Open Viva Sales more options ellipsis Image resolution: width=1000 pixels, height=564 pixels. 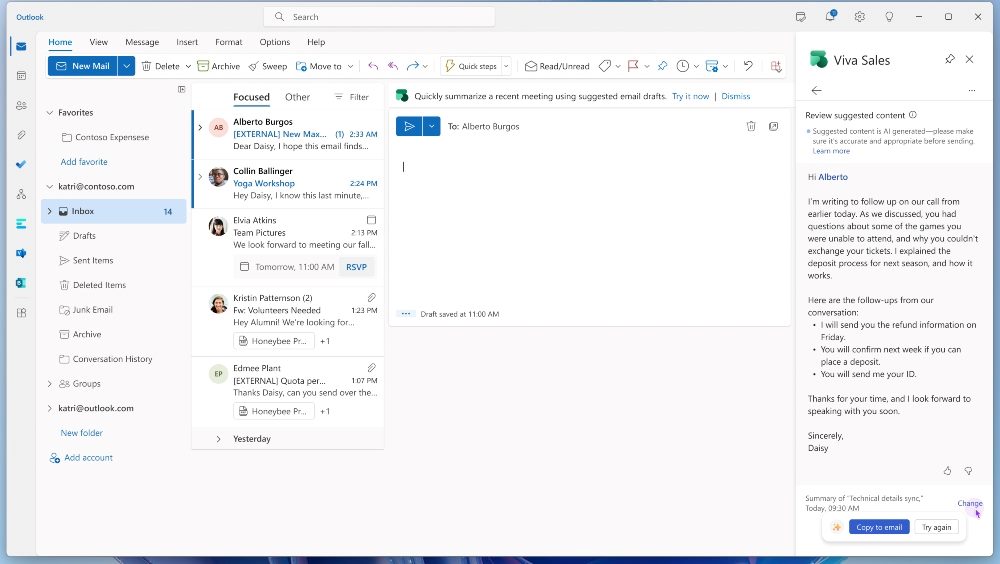[x=971, y=91]
